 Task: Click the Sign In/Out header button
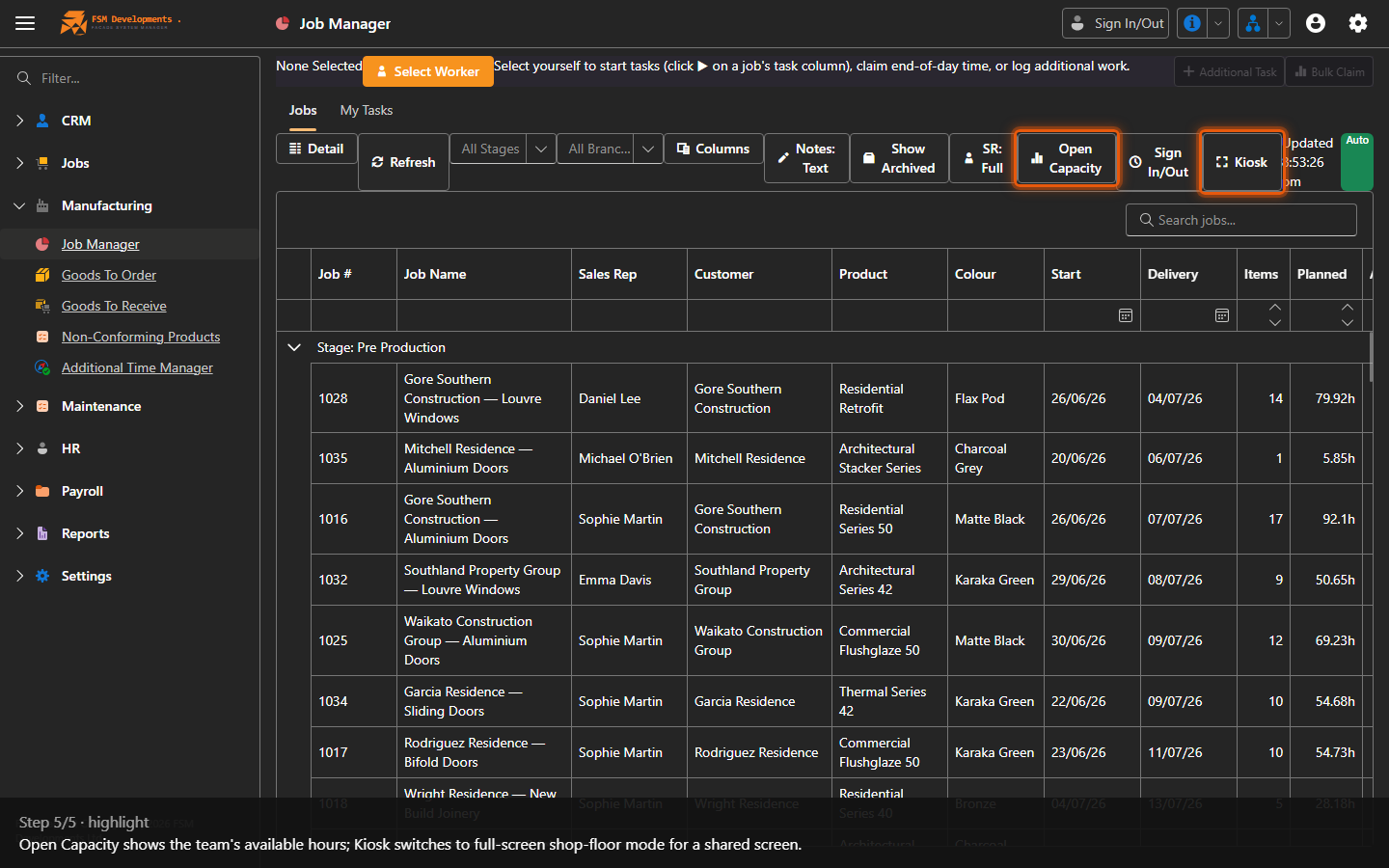[1115, 23]
